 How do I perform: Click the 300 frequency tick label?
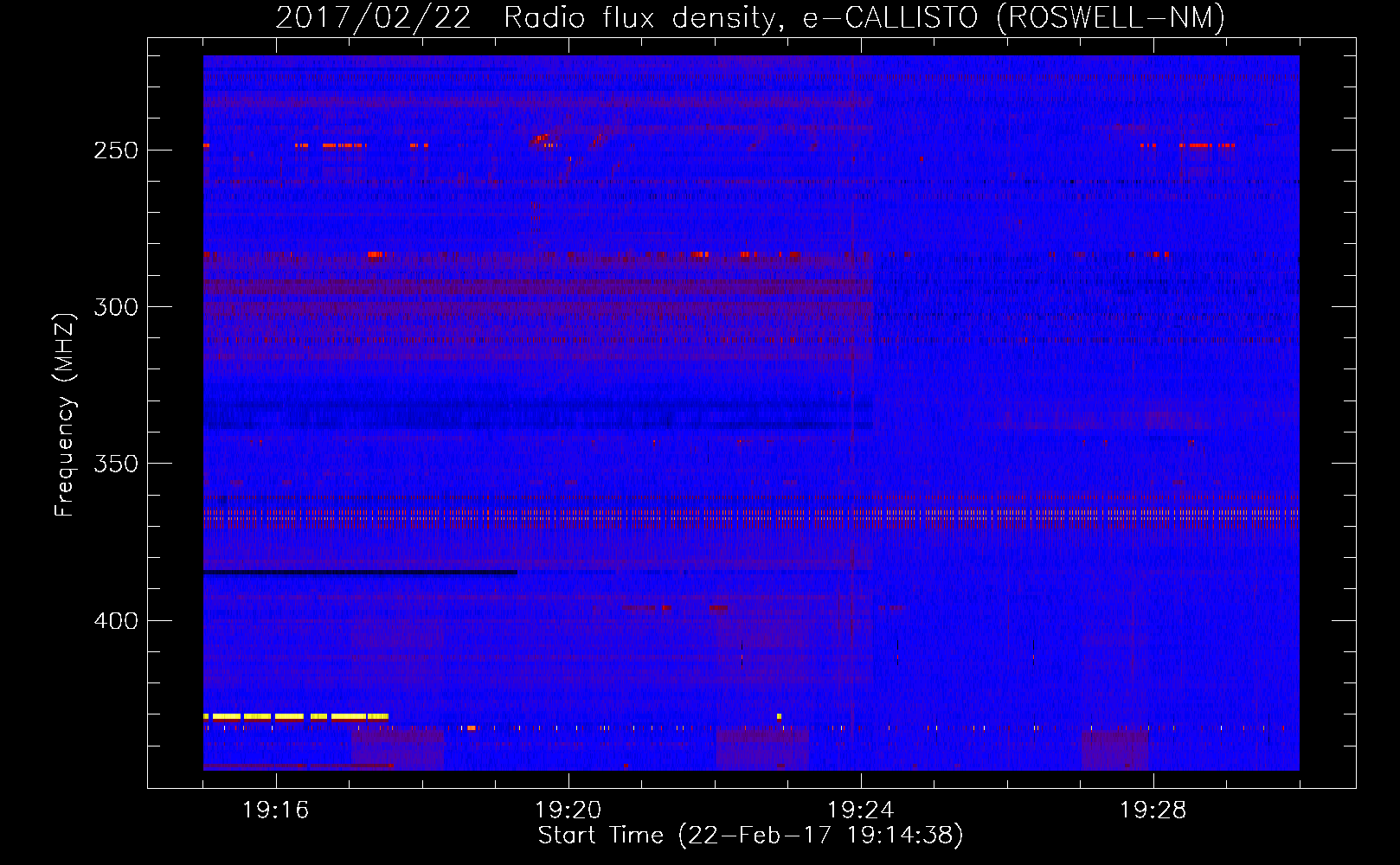(x=116, y=307)
